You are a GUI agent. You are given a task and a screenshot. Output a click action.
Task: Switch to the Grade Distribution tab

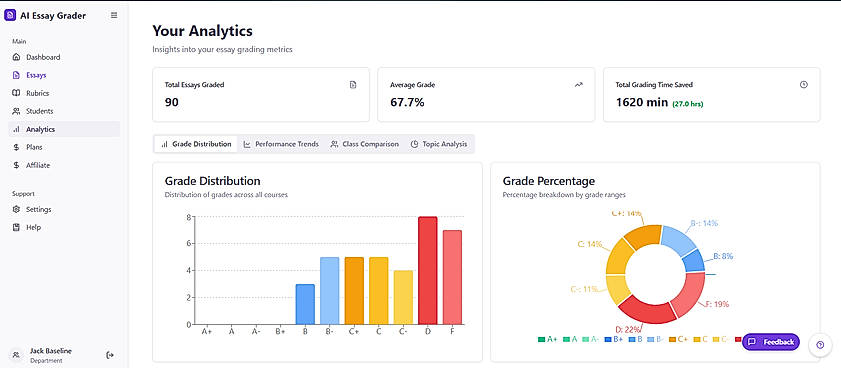tap(196, 144)
